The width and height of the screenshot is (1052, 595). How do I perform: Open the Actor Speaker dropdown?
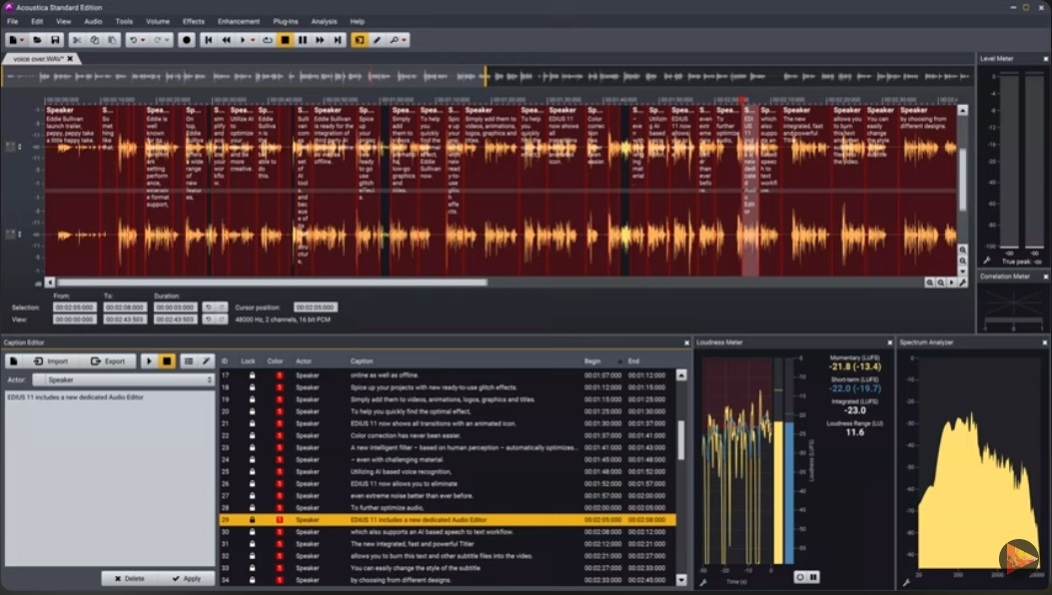(123, 380)
